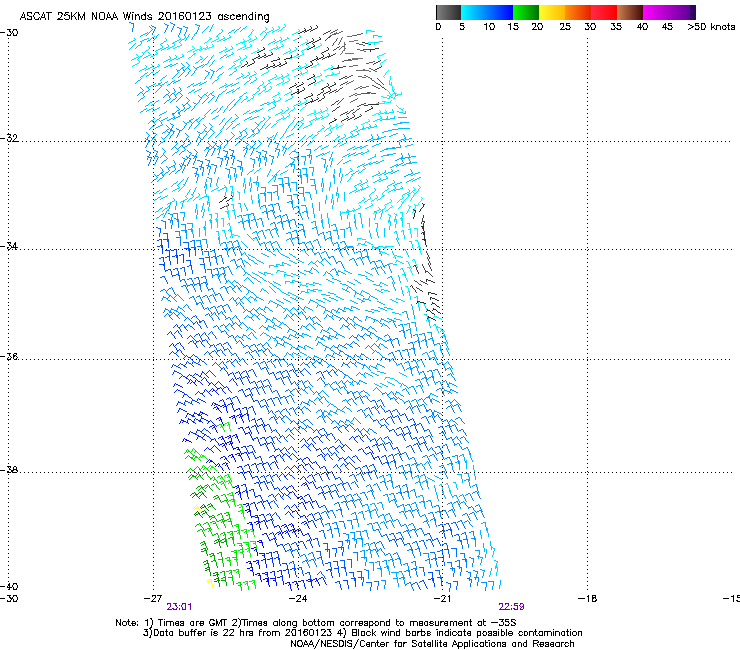Screen dimensions: 740x650
Task: Click the green 15-20 knots legend swatch
Action: pos(526,12)
